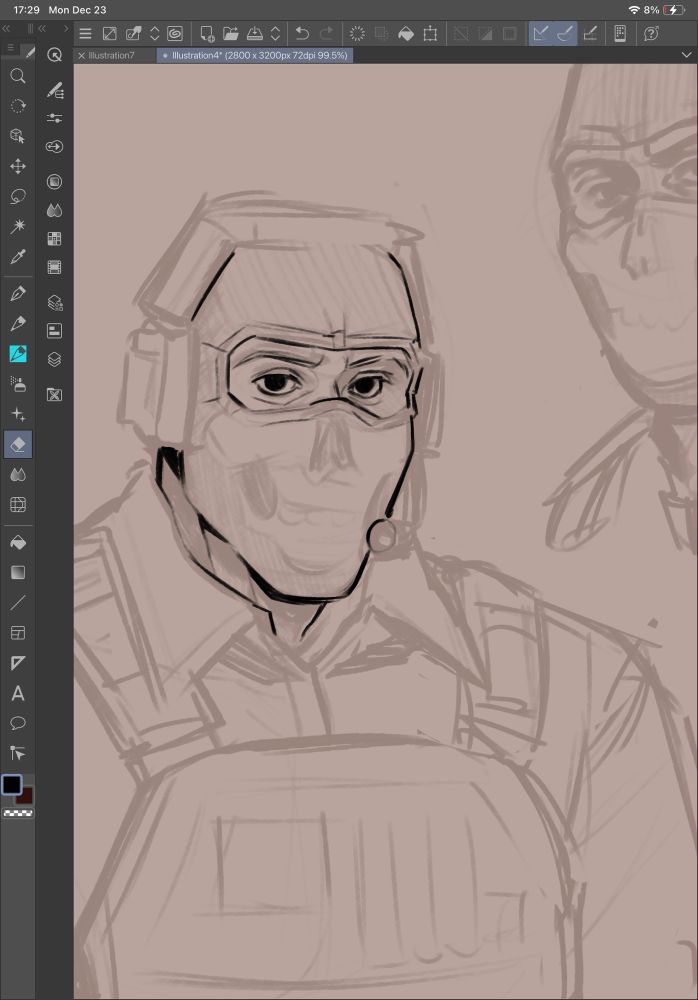
Task: Select the Auto select magic wand tool
Action: point(18,226)
